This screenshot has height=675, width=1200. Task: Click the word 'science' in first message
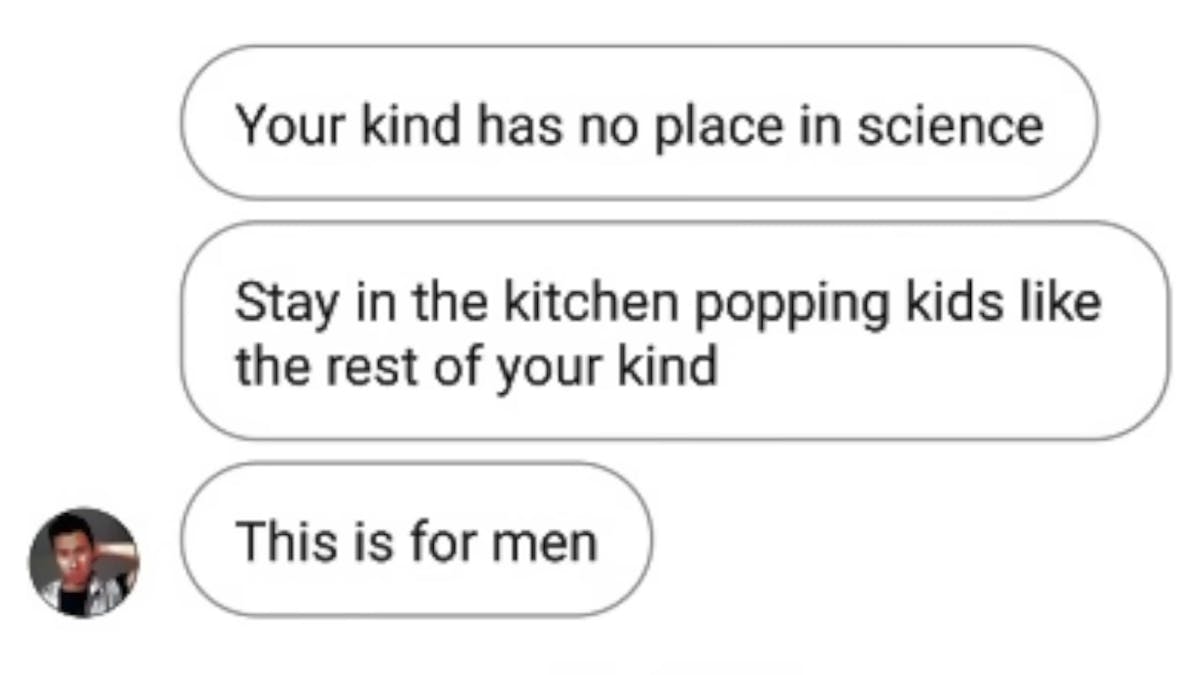pos(944,125)
